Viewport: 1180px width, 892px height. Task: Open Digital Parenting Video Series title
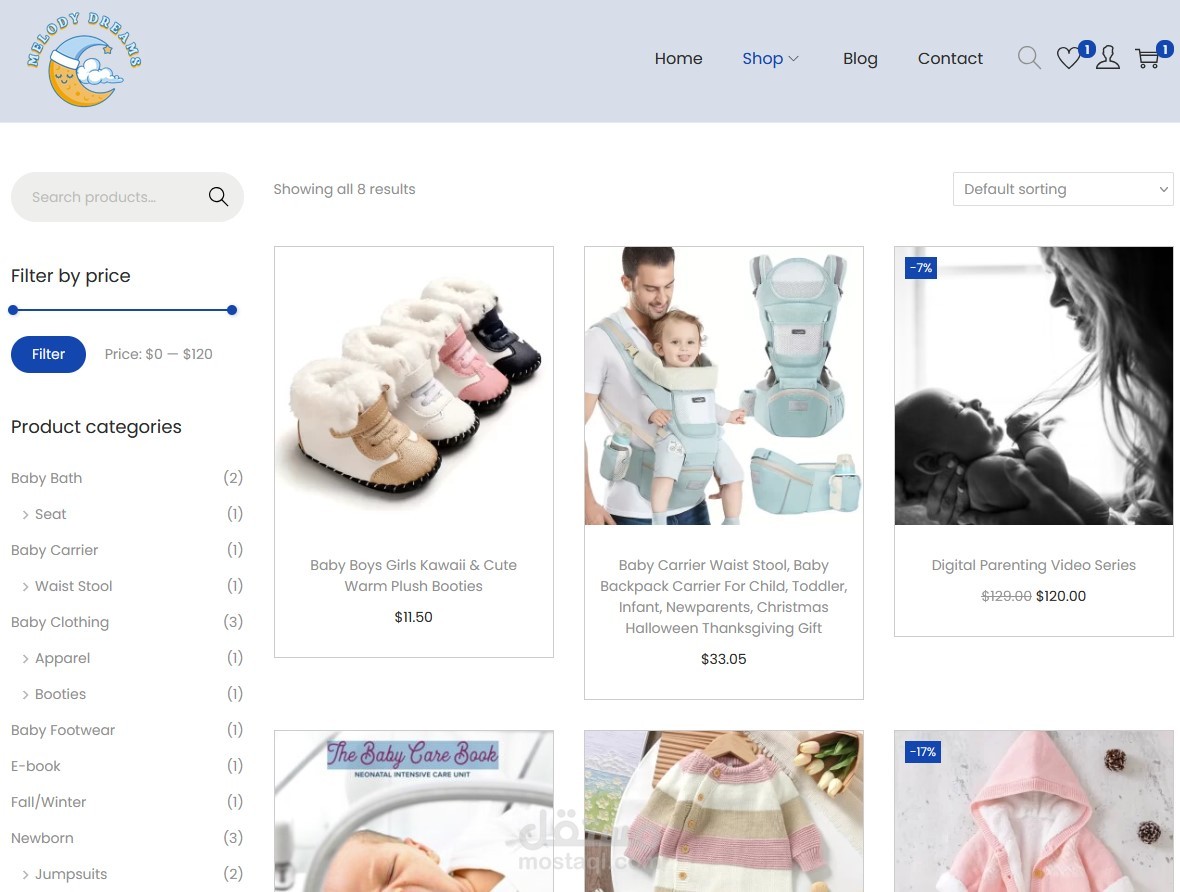pos(1033,565)
